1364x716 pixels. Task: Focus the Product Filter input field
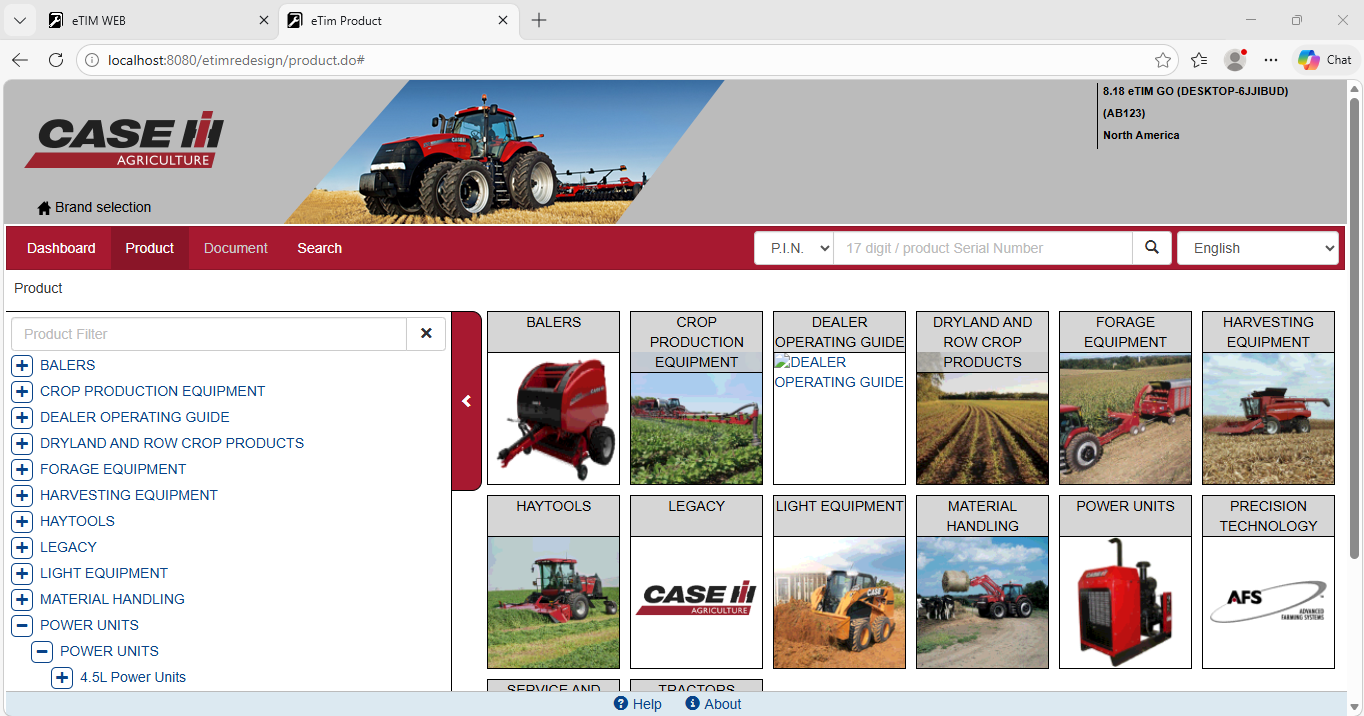coord(209,334)
